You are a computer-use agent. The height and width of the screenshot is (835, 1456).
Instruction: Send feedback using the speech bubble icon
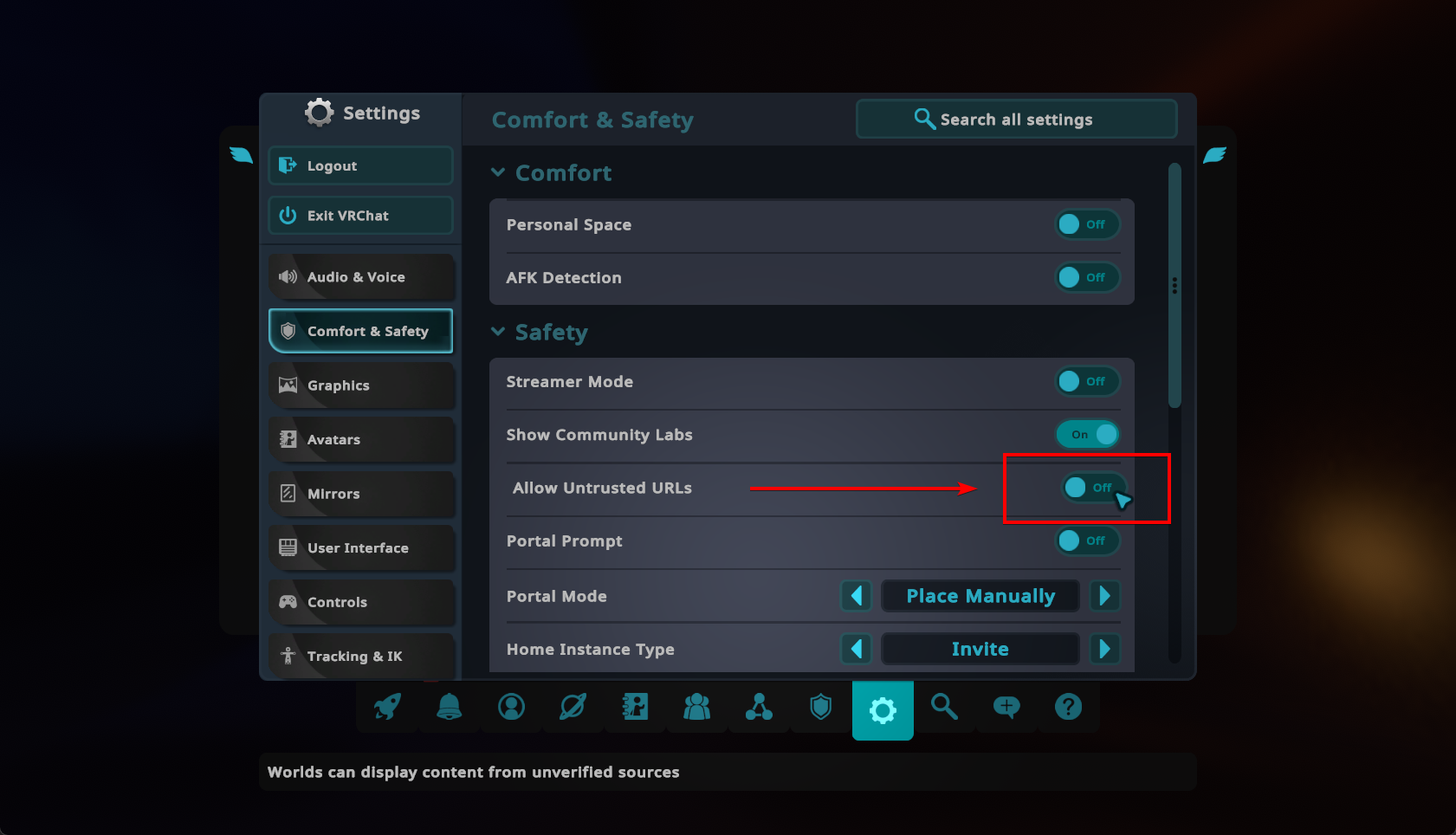tap(1006, 707)
